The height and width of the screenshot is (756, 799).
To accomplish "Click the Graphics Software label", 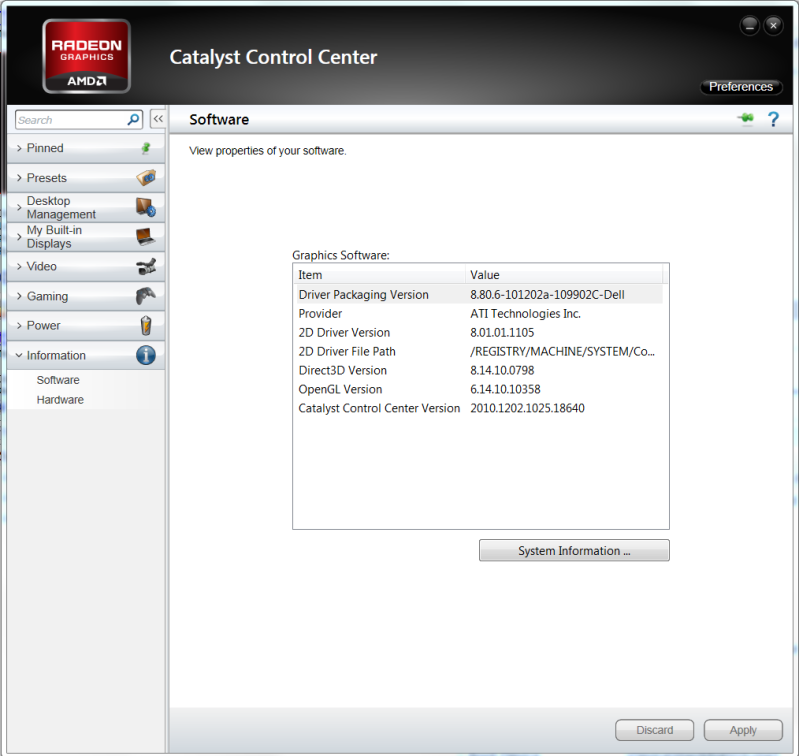I will (340, 255).
